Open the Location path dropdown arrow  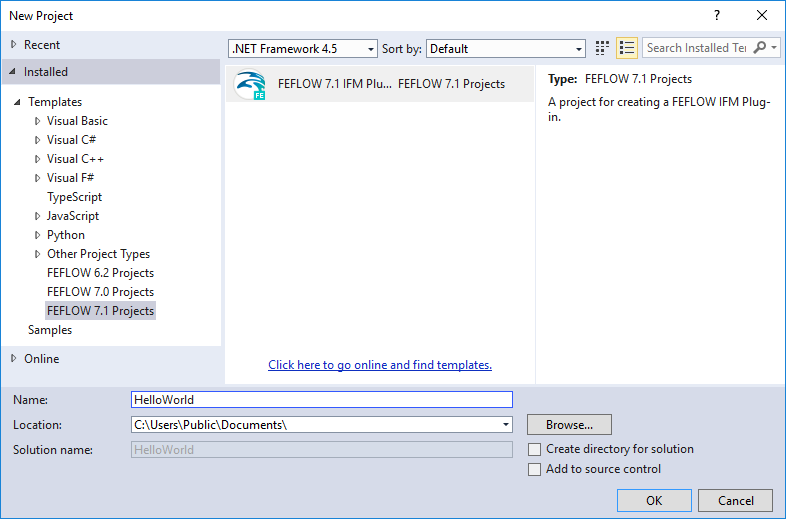(506, 425)
